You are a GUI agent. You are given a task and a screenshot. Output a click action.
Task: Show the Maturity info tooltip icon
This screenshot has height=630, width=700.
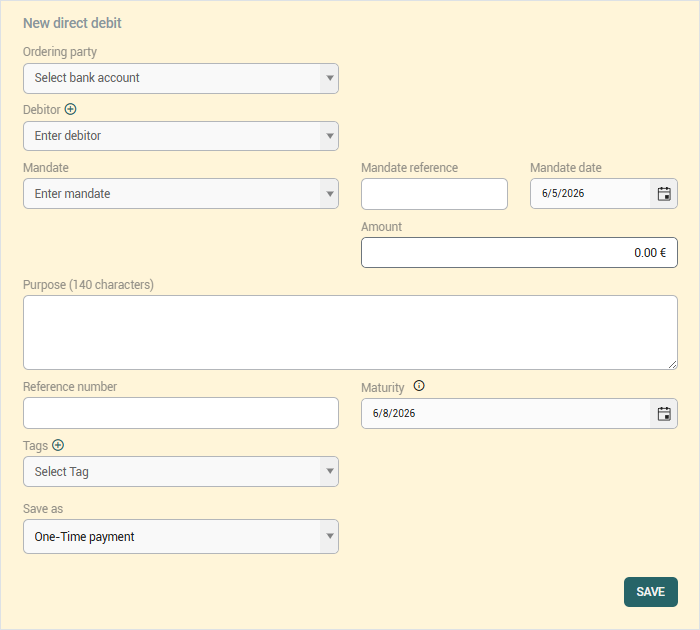coord(419,386)
